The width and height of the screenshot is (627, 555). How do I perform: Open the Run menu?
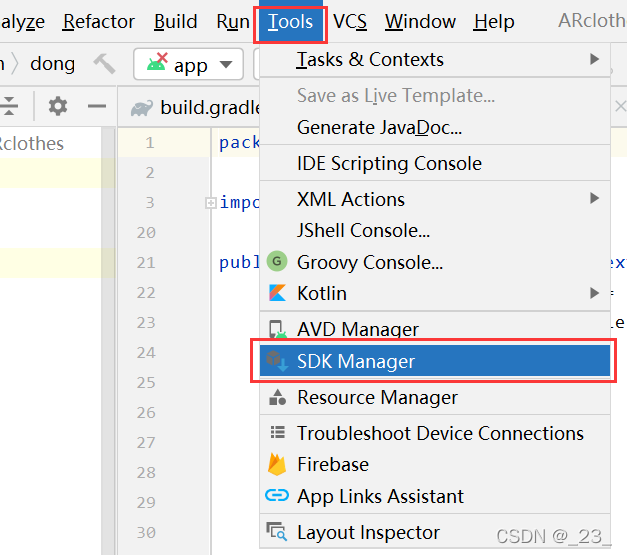[x=233, y=22]
